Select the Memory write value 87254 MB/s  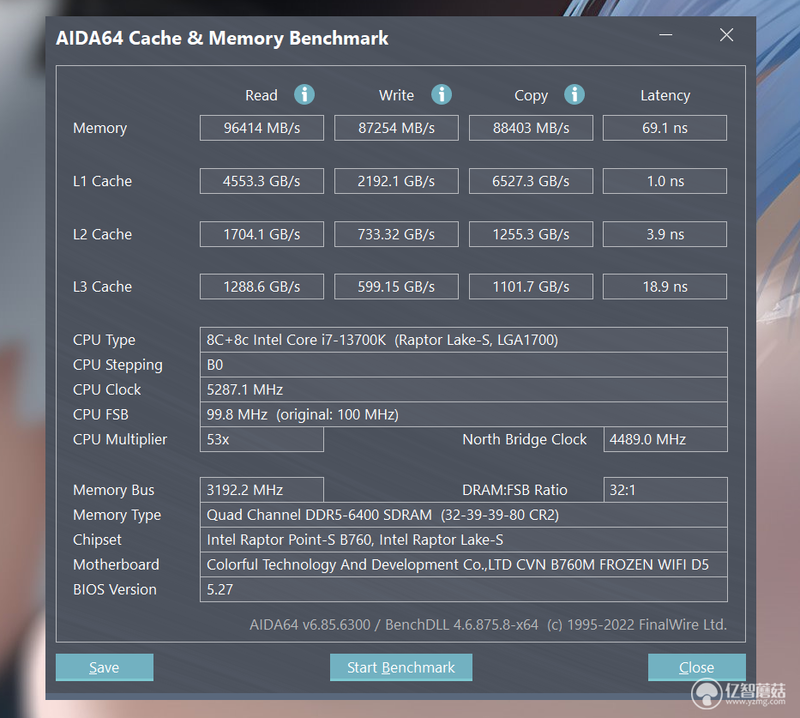[x=396, y=128]
